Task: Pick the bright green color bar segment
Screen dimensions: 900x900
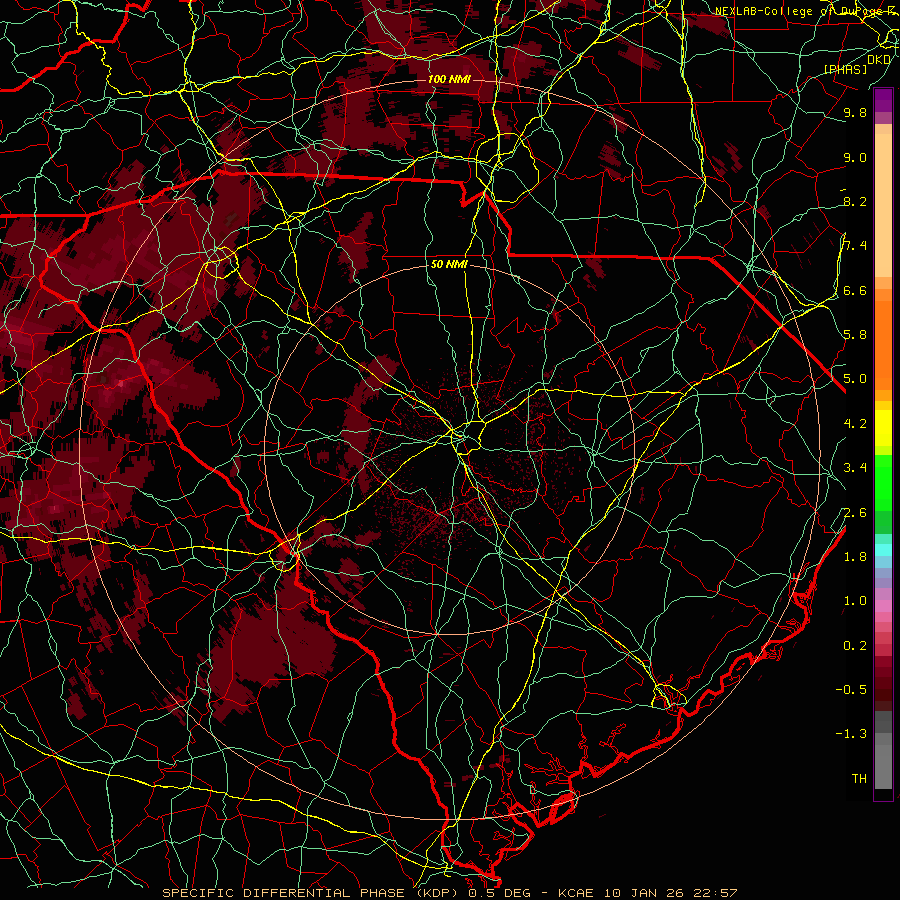Action: pos(883,483)
